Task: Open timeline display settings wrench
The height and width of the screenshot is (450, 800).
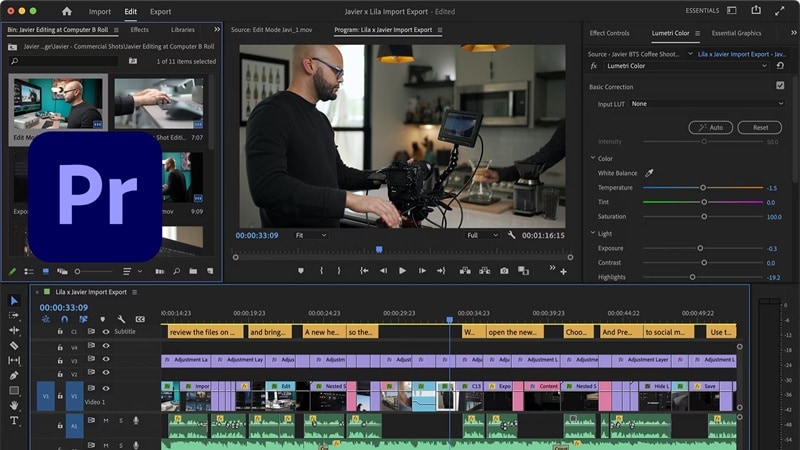Action: coord(121,320)
